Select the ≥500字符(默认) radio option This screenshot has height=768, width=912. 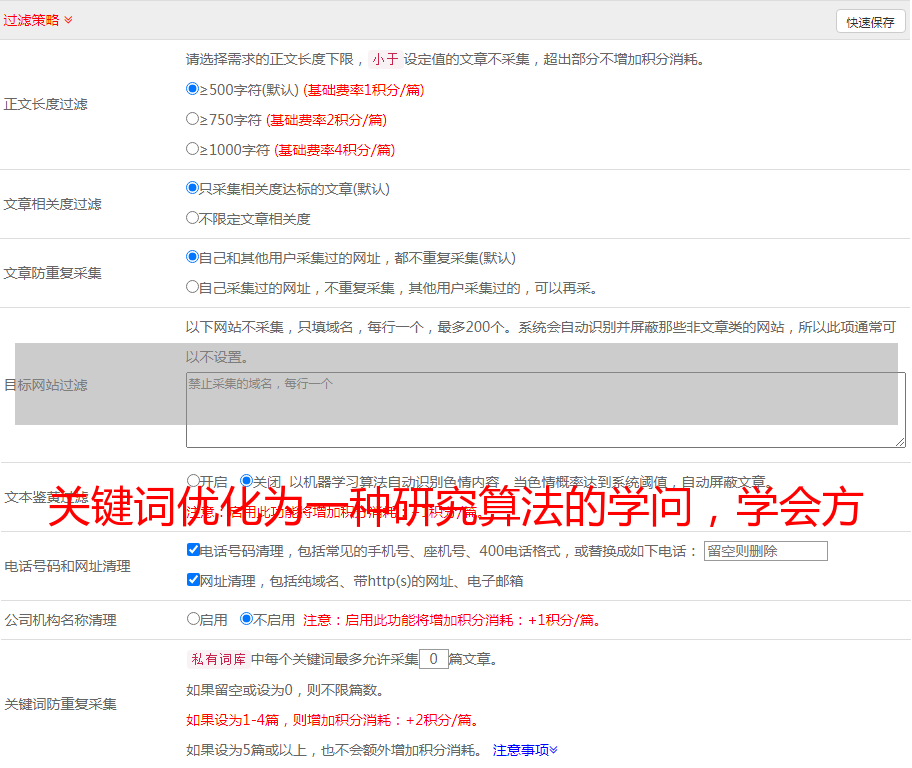(x=193, y=89)
